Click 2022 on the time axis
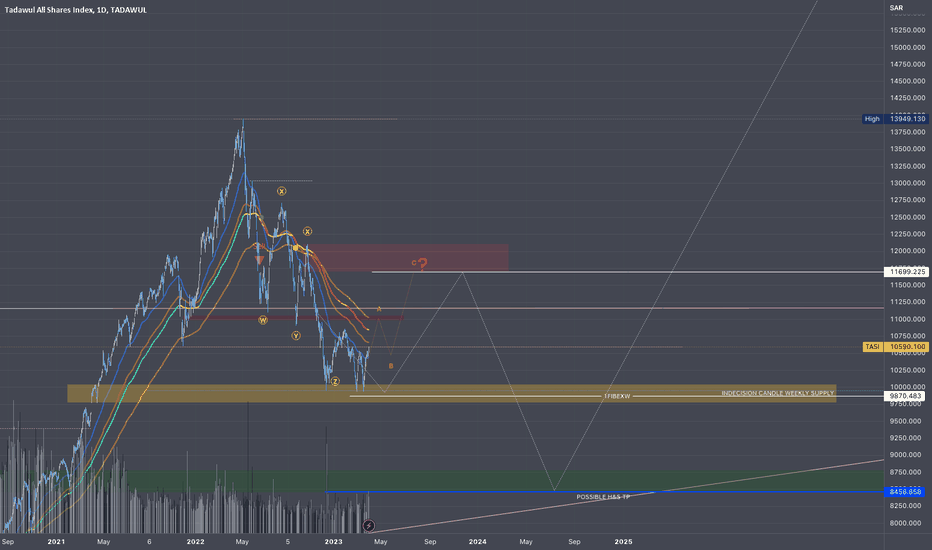The height and width of the screenshot is (550, 932). [x=195, y=542]
